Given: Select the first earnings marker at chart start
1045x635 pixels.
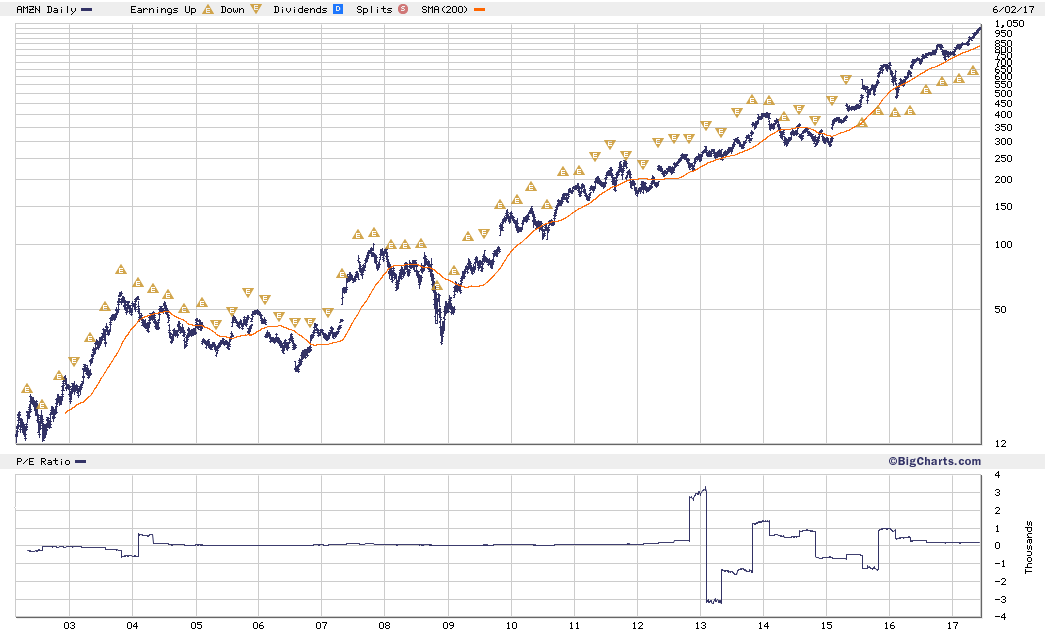Looking at the screenshot, I should [27, 388].
